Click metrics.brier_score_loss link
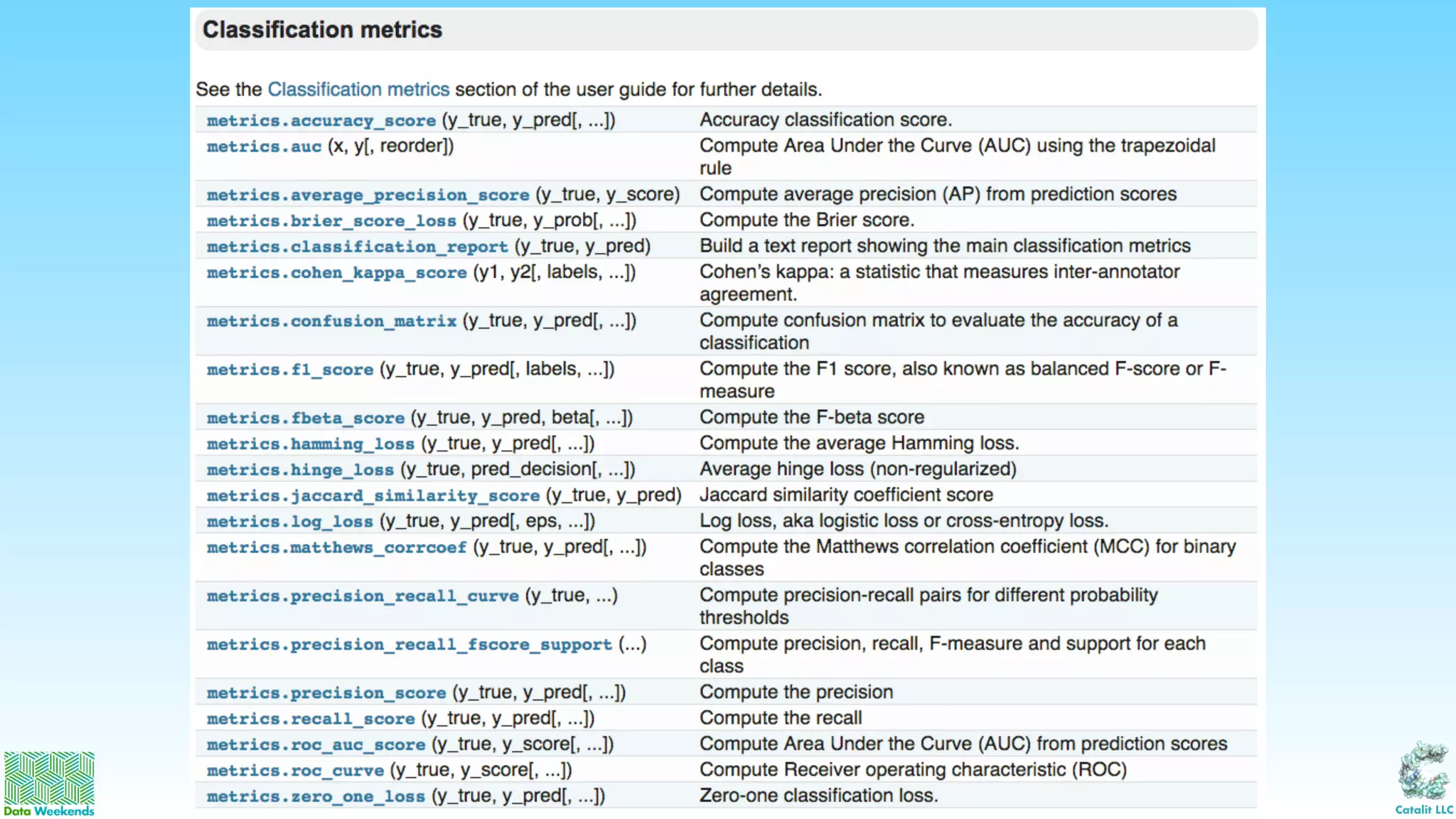The width and height of the screenshot is (1456, 819). [331, 221]
